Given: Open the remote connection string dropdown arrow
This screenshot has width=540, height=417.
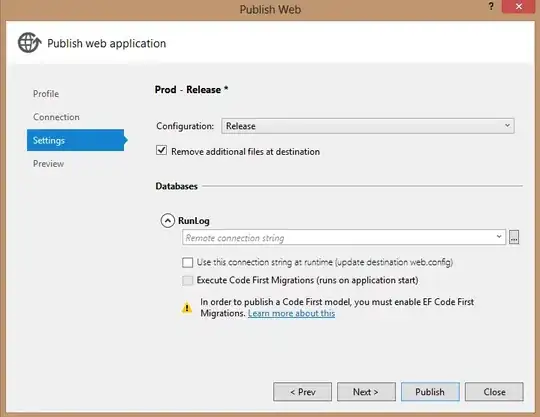Looking at the screenshot, I should click(x=499, y=237).
